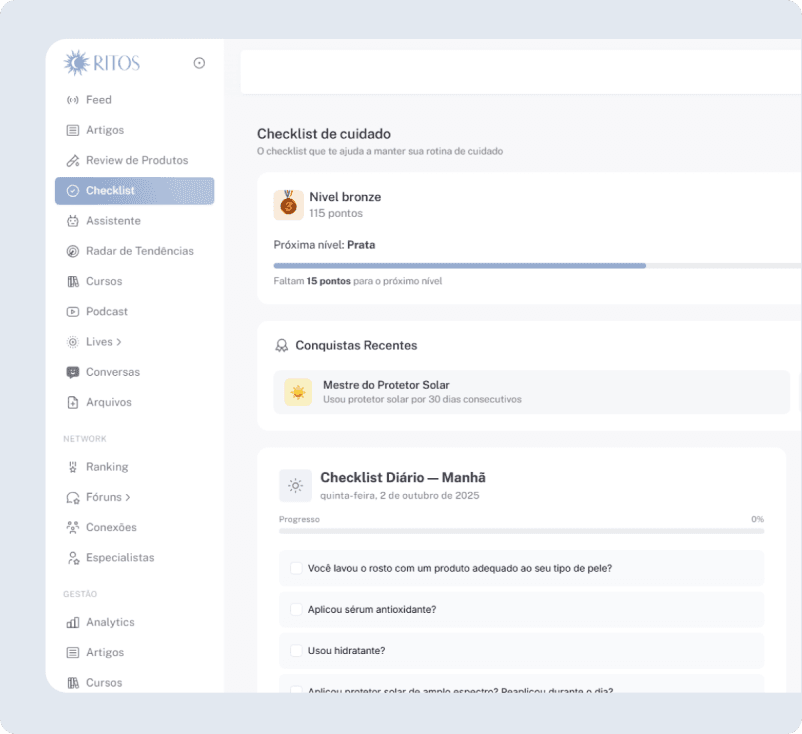Screen dimensions: 802x734
Task: Open Cursos below Radar de Tendências
Action: click(104, 281)
